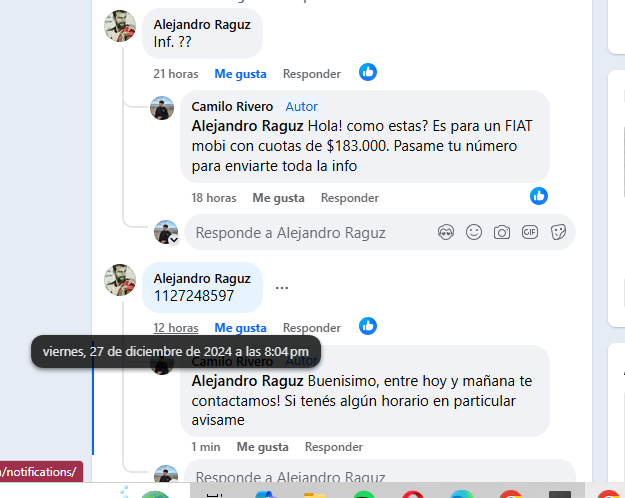Attach a photo using the camera icon
The image size is (625, 498).
tap(501, 232)
